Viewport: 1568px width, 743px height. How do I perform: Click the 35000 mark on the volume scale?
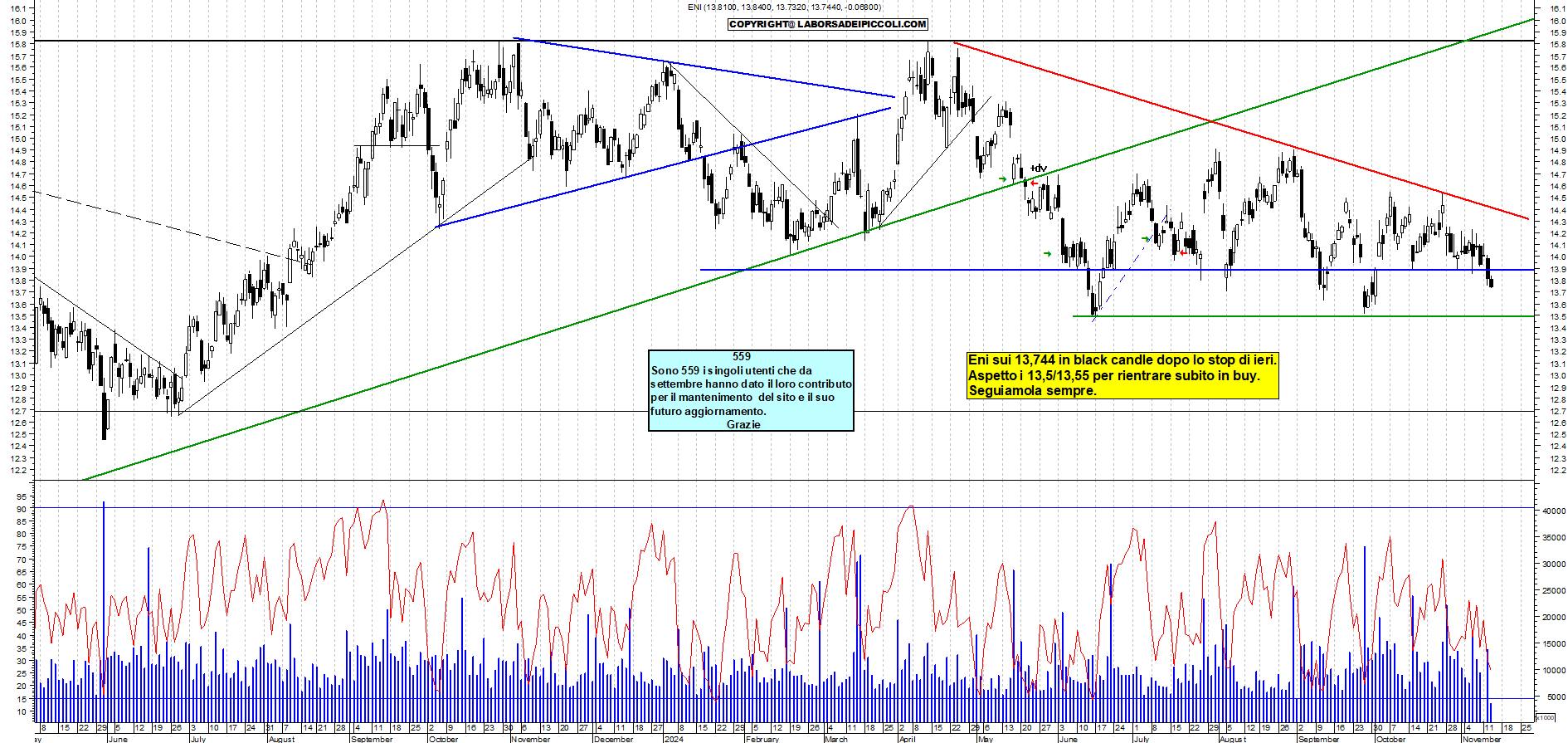pyautogui.click(x=1553, y=538)
